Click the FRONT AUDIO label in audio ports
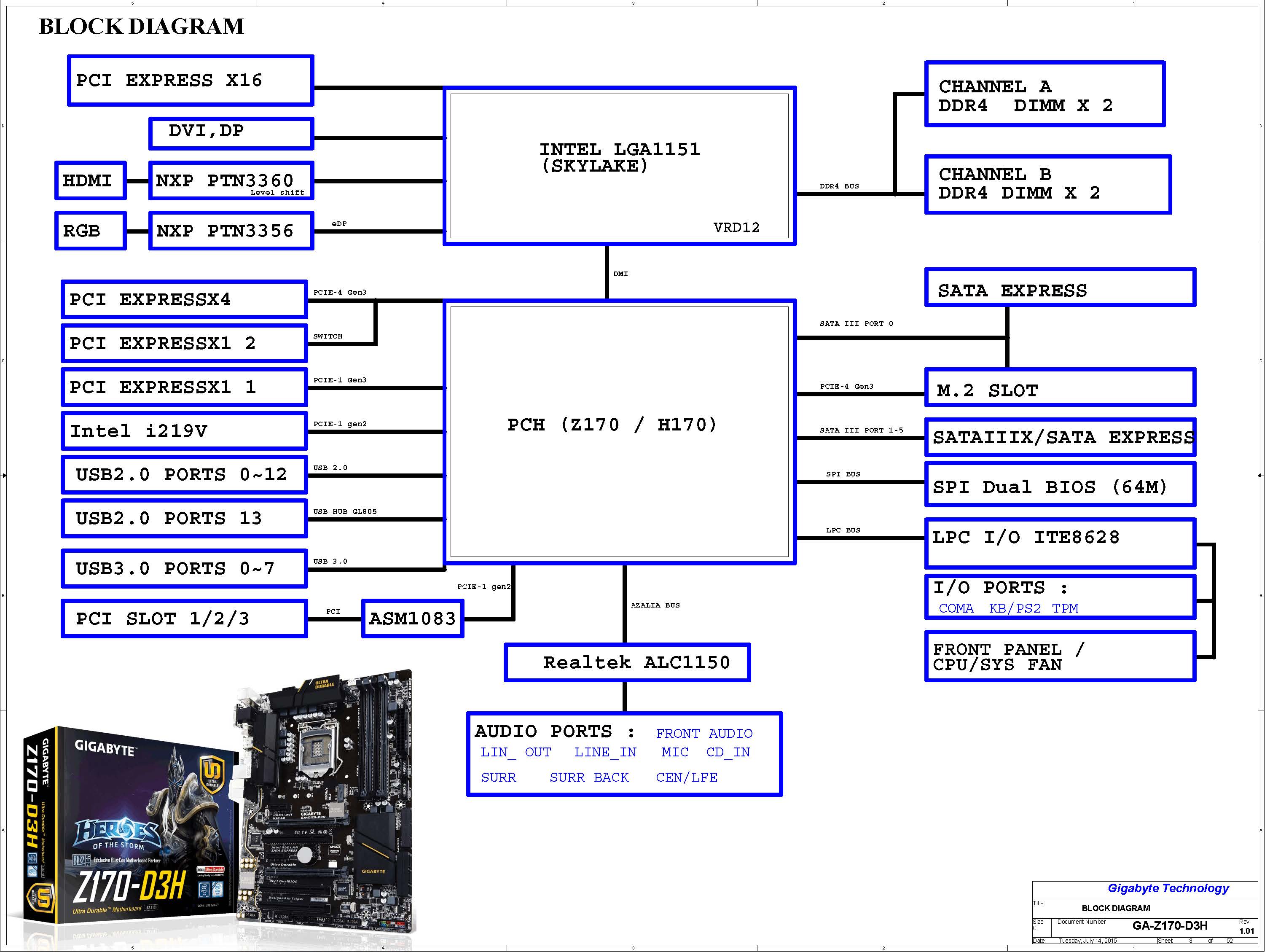Image resolution: width=1270 pixels, height=952 pixels. (703, 733)
